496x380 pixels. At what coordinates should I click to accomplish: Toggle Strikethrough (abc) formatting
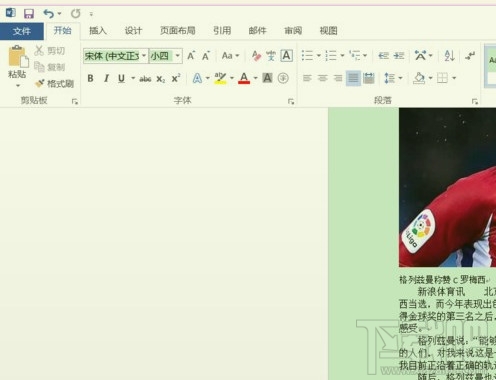point(145,79)
